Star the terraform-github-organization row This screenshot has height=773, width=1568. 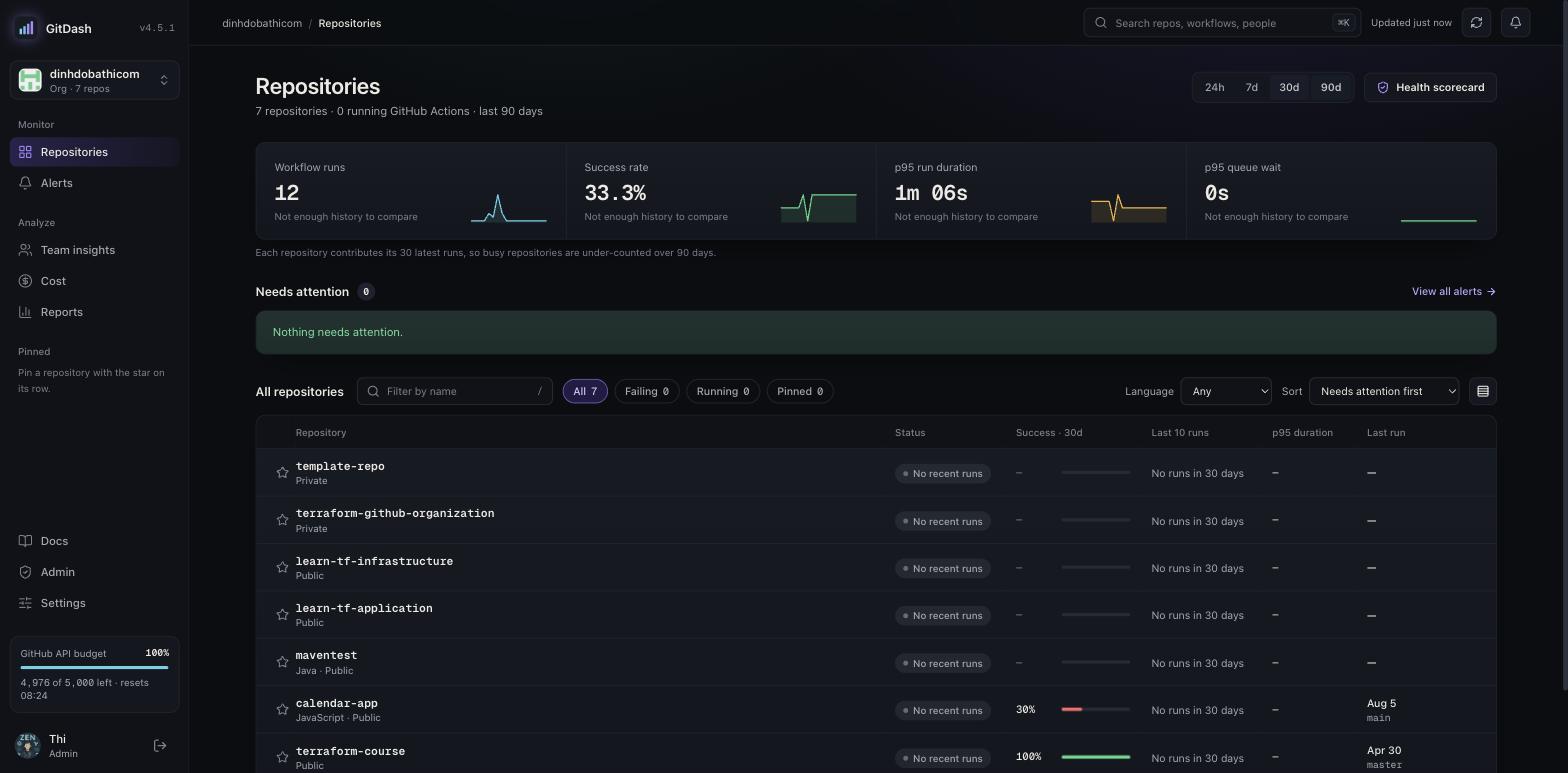coord(282,520)
